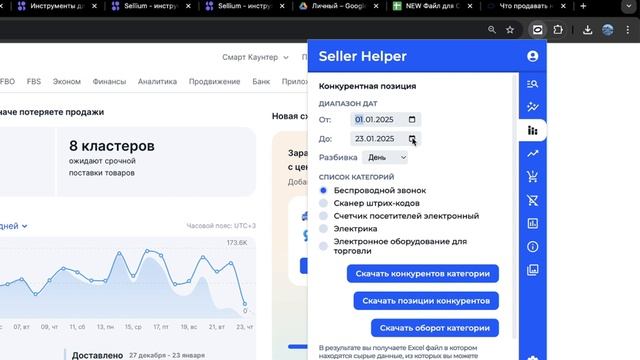This screenshot has height=360, width=640.
Task: Click the browser zoom magnifier icon
Action: 492,29
